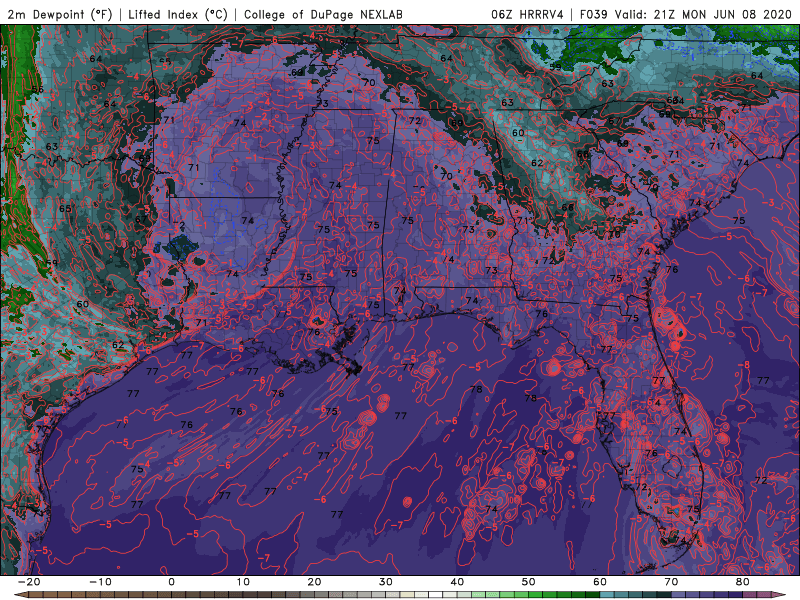The width and height of the screenshot is (800, 600).
Task: Click the '-10' colorbar tick label
Action: [x=100, y=582]
